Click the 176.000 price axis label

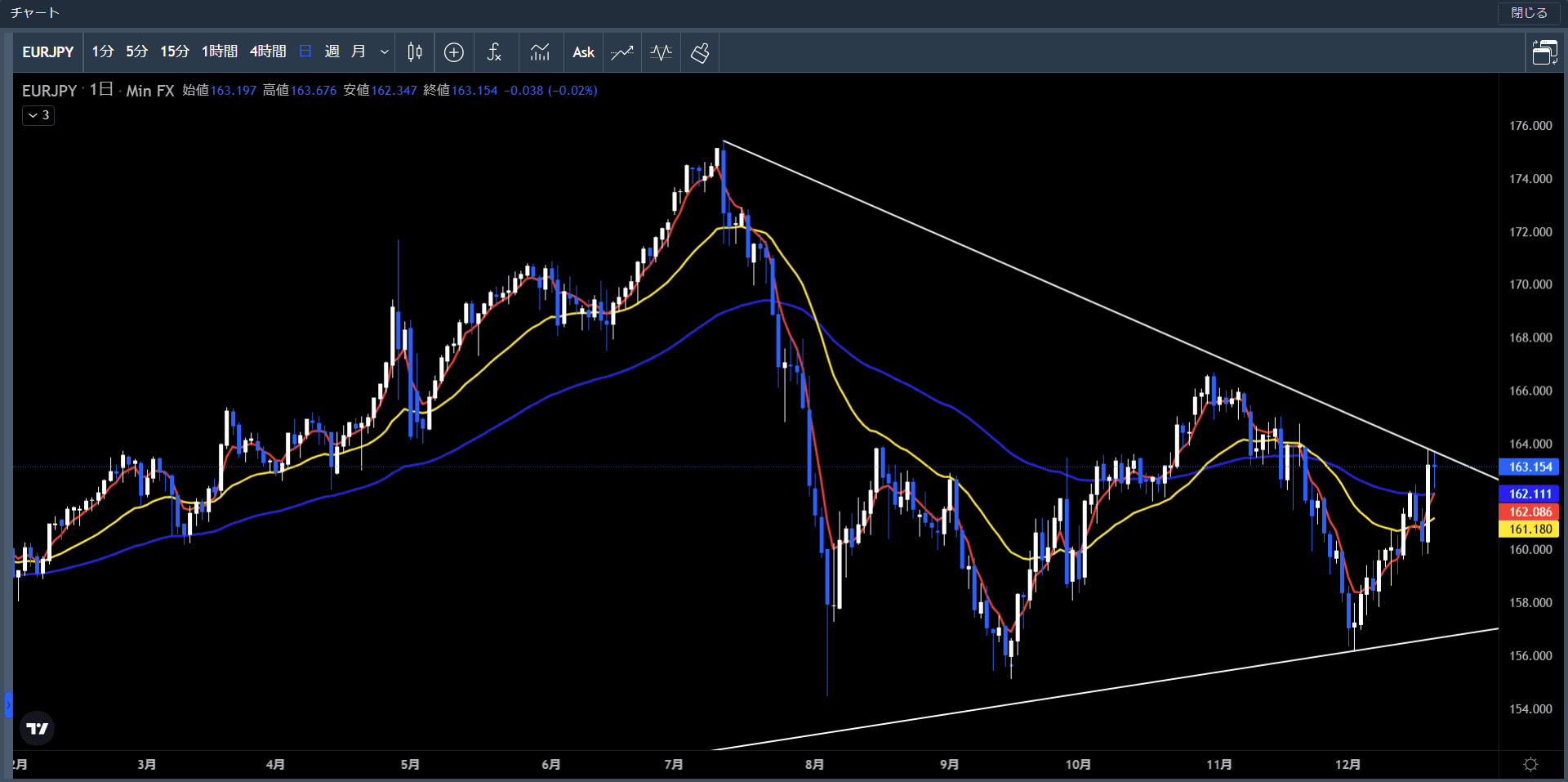click(1530, 126)
